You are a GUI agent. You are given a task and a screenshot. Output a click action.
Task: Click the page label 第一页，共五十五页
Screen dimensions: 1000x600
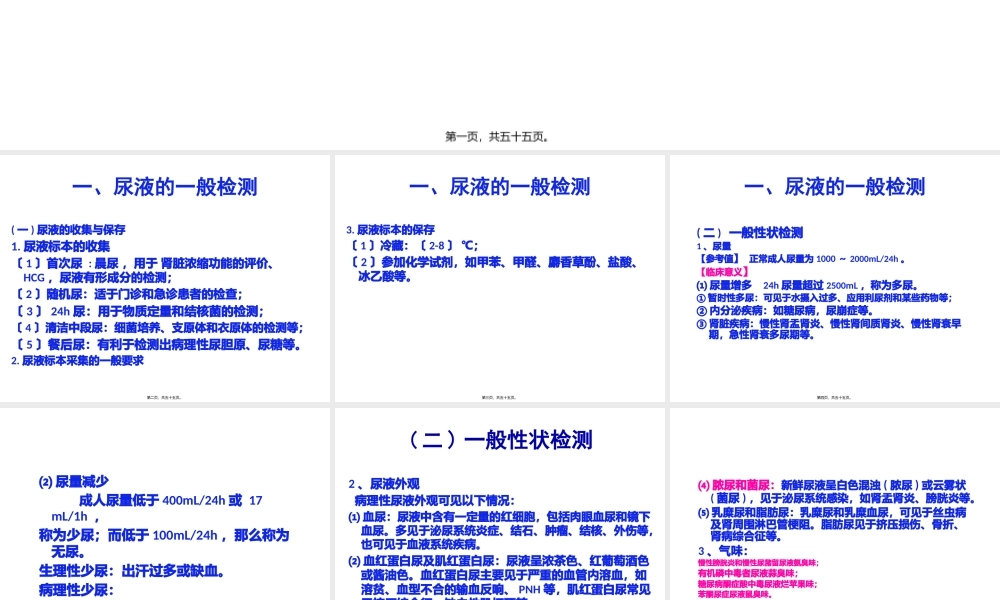pyautogui.click(x=499, y=136)
